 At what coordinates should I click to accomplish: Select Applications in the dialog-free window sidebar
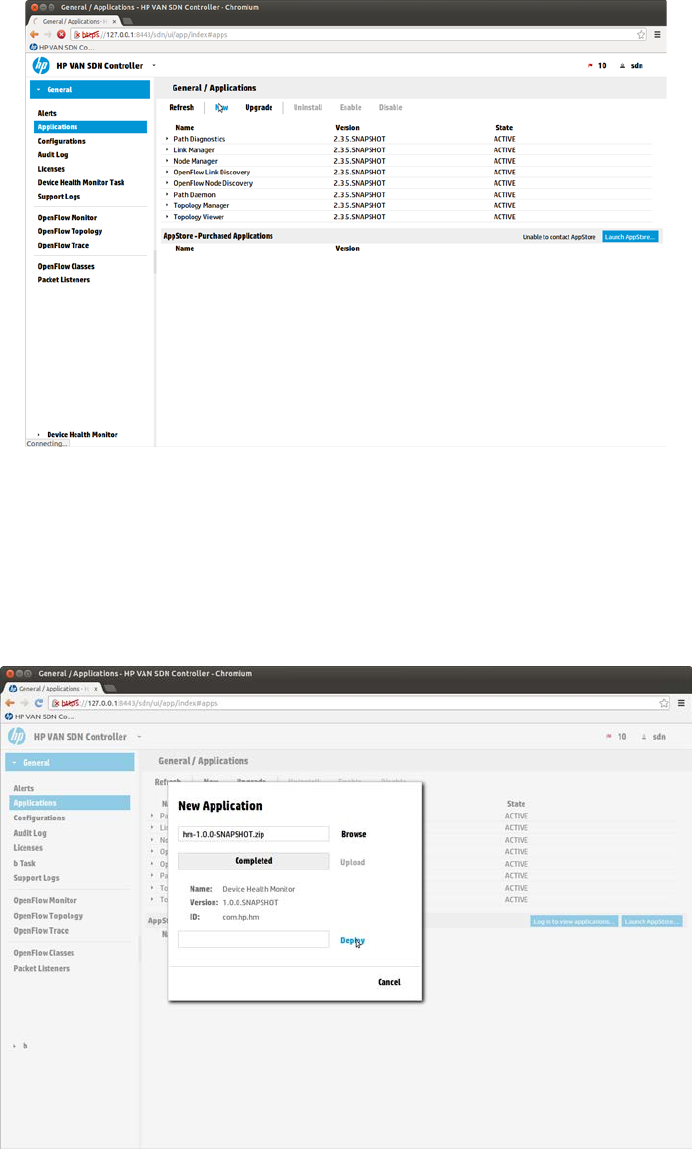[x=91, y=127]
